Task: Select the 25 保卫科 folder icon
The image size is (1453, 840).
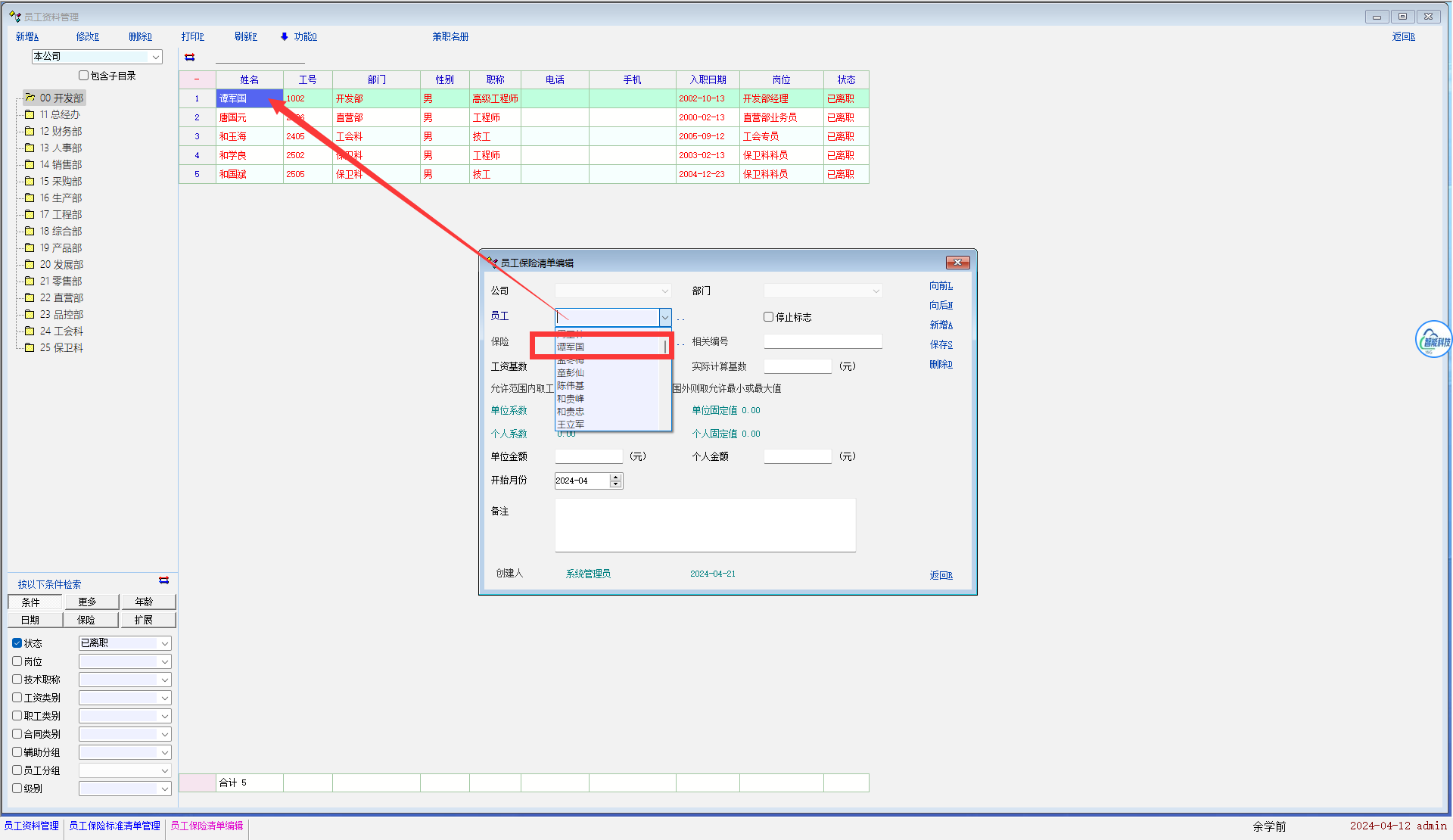Action: tap(30, 347)
